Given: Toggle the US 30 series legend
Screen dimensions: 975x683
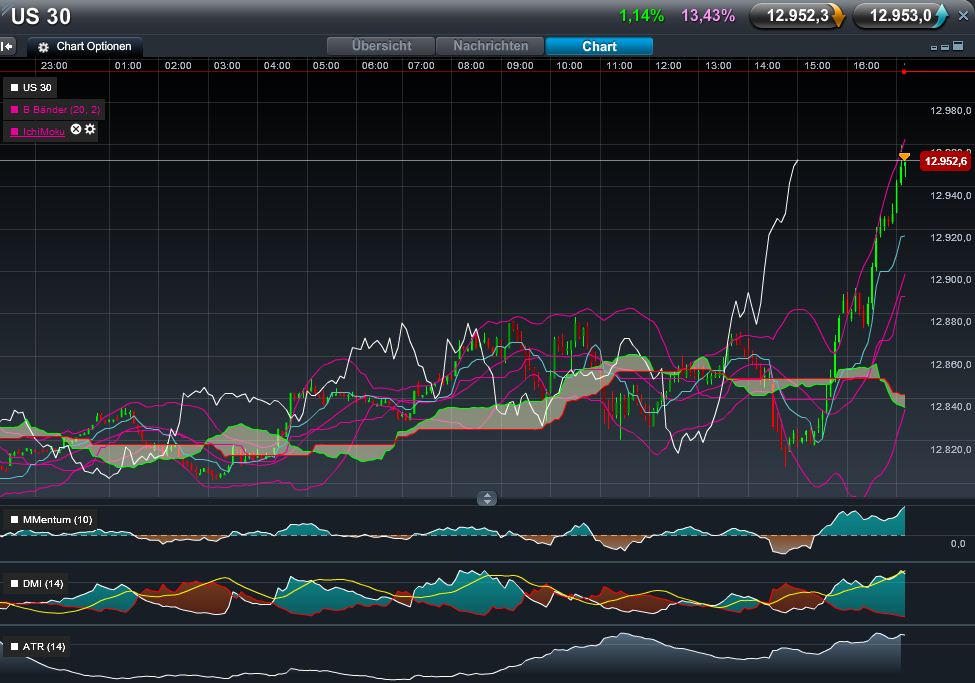Looking at the screenshot, I should click(x=31, y=88).
